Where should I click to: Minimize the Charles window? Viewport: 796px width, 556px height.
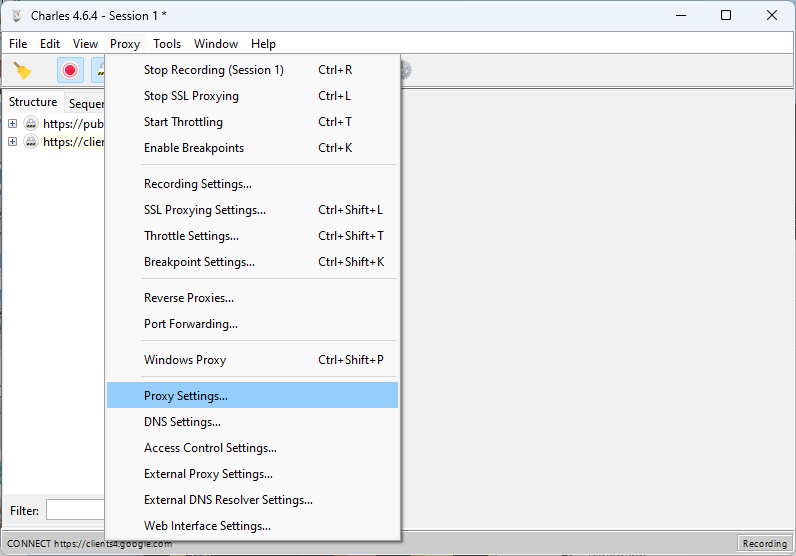[681, 15]
